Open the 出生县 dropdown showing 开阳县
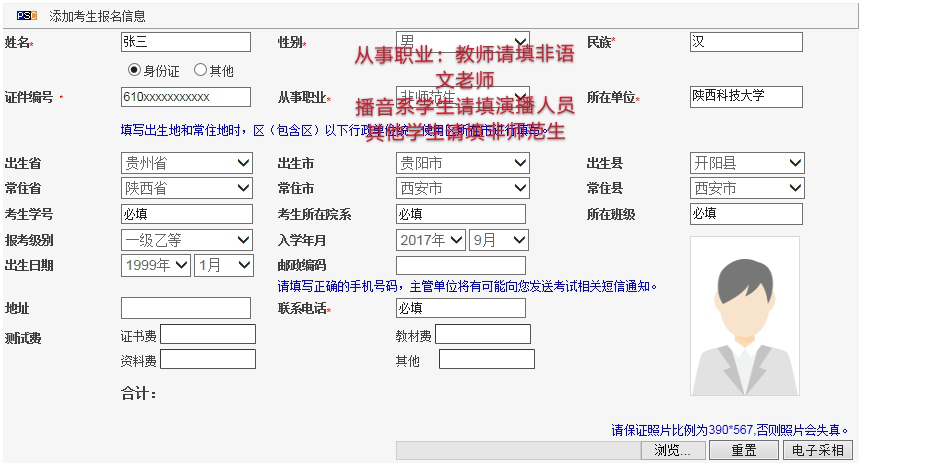945x473 pixels. 747,163
